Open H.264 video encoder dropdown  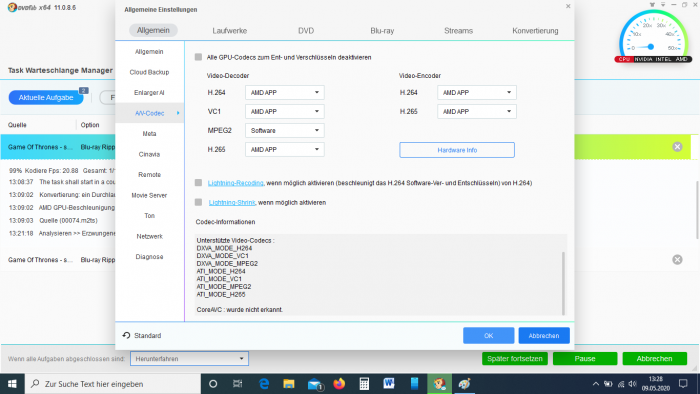477,92
